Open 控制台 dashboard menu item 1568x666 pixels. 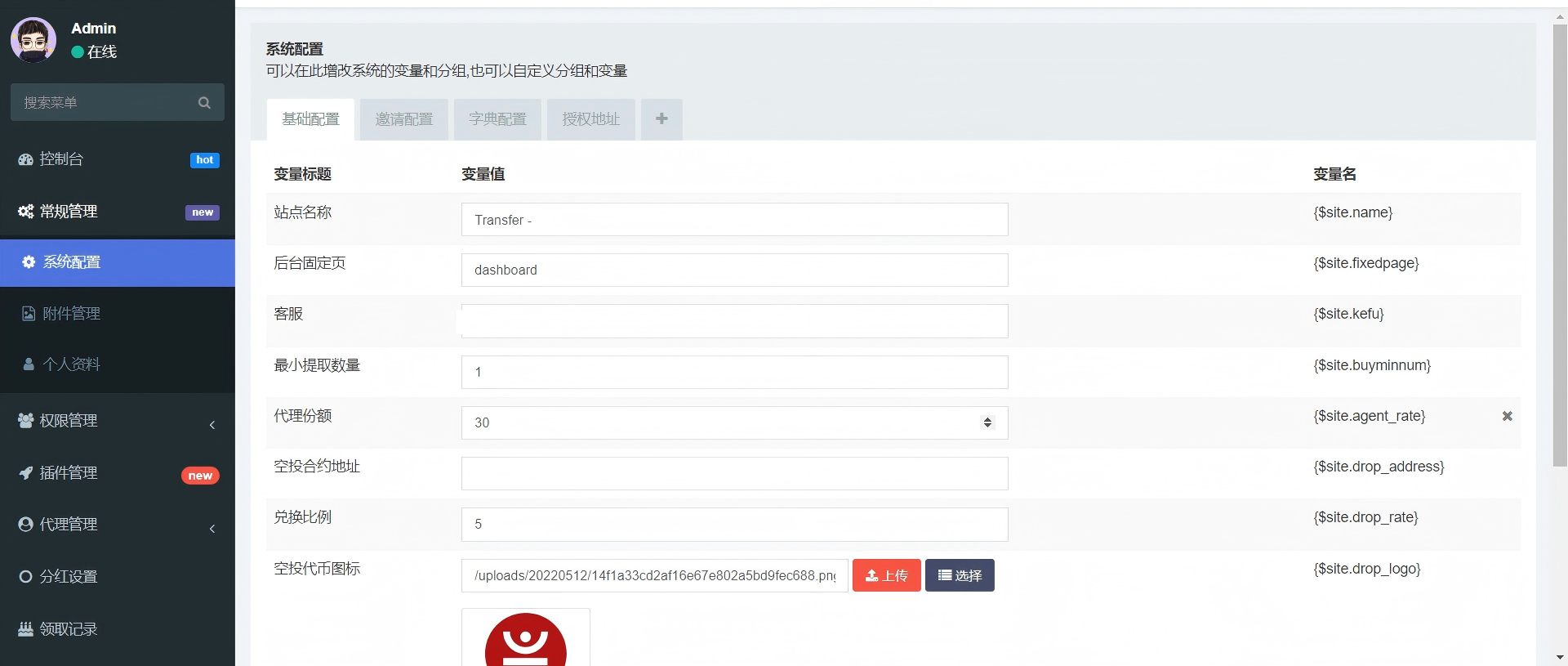(x=62, y=159)
